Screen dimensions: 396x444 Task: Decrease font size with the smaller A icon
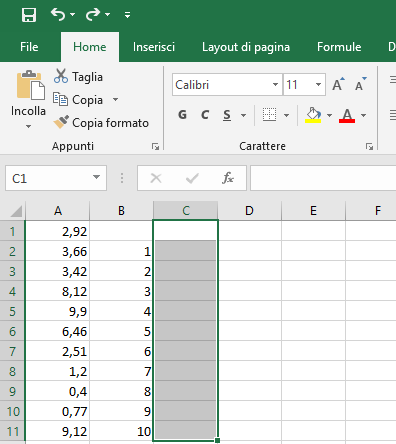coord(360,84)
